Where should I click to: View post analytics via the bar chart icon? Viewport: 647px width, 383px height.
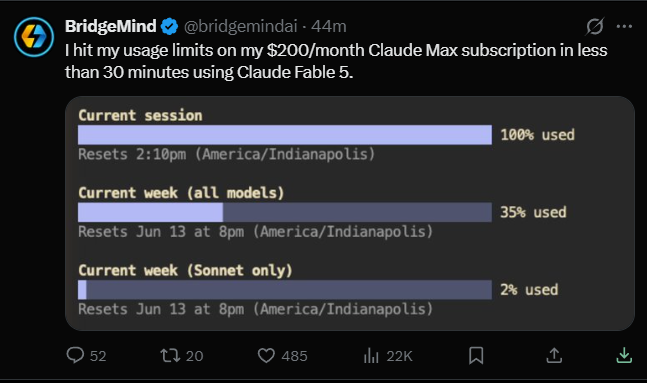click(371, 355)
